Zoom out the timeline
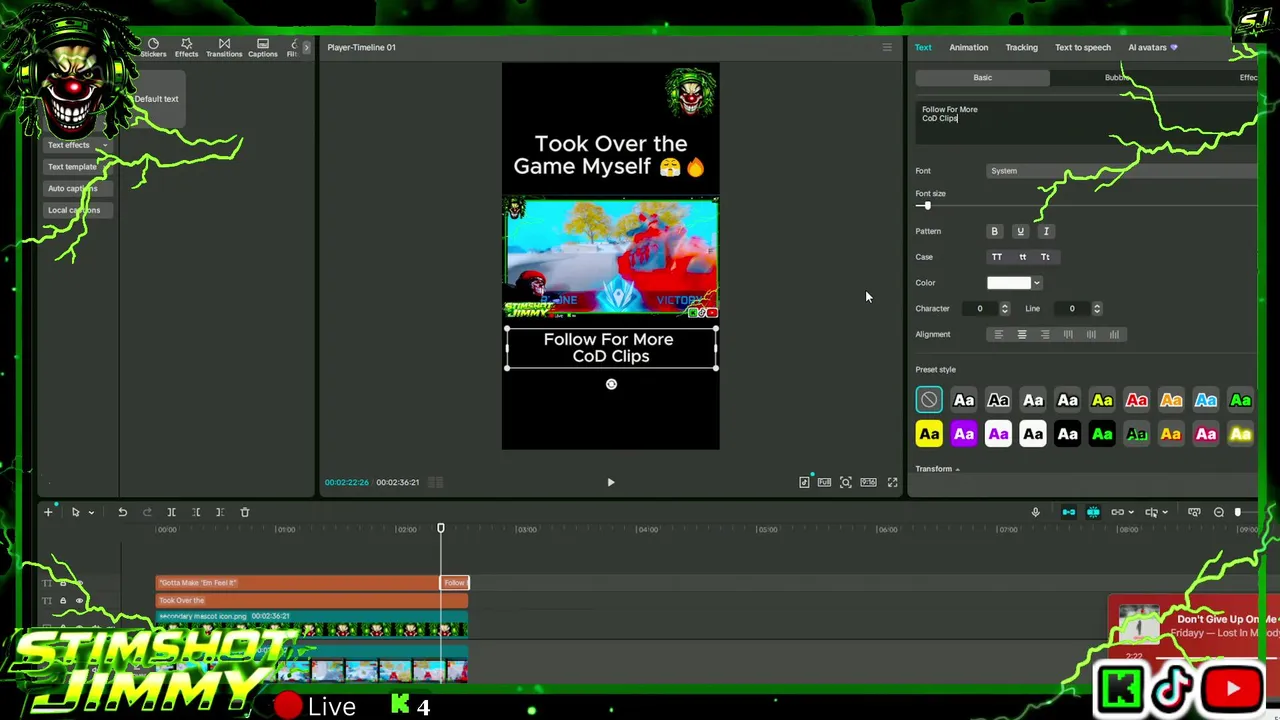 pos(1218,512)
